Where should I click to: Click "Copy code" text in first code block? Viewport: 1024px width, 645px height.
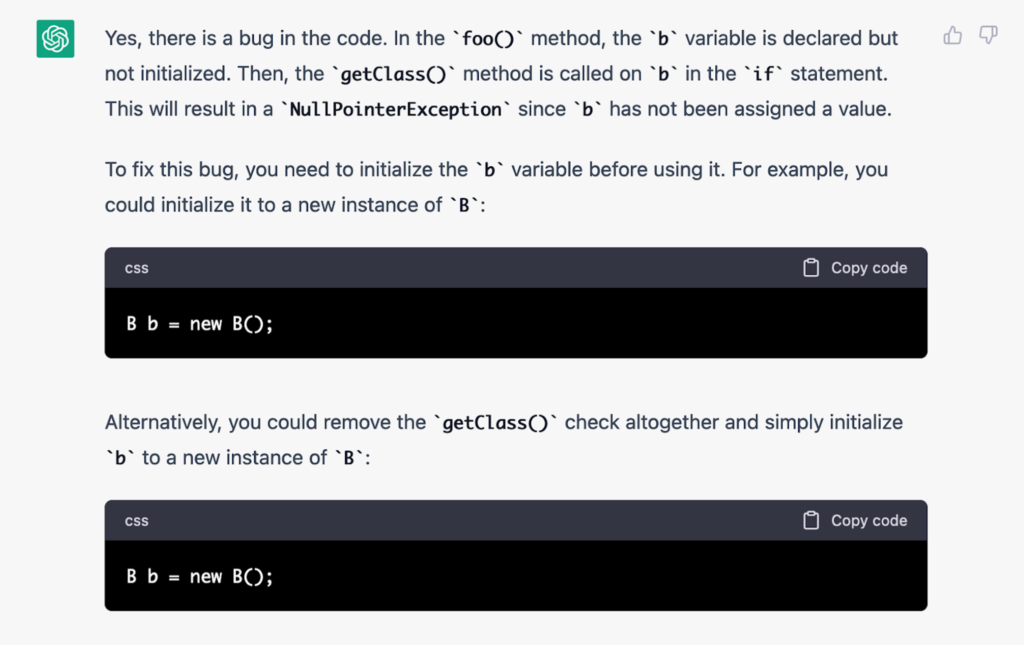coord(869,268)
